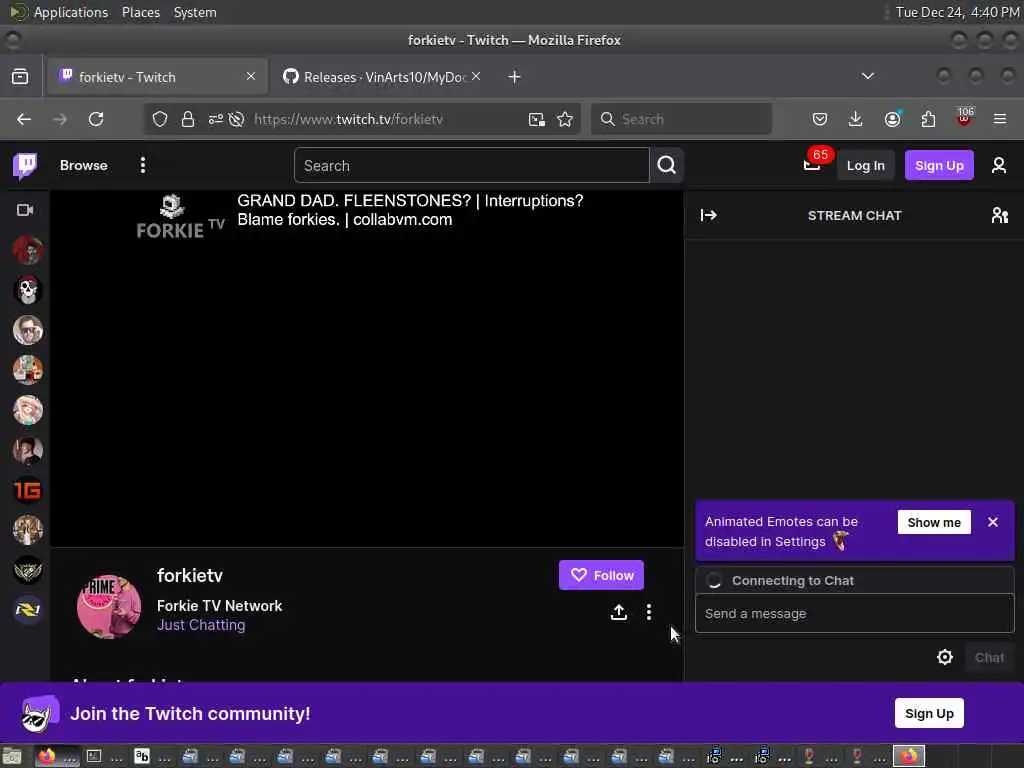Focus the Send a message chat box

[854, 613]
